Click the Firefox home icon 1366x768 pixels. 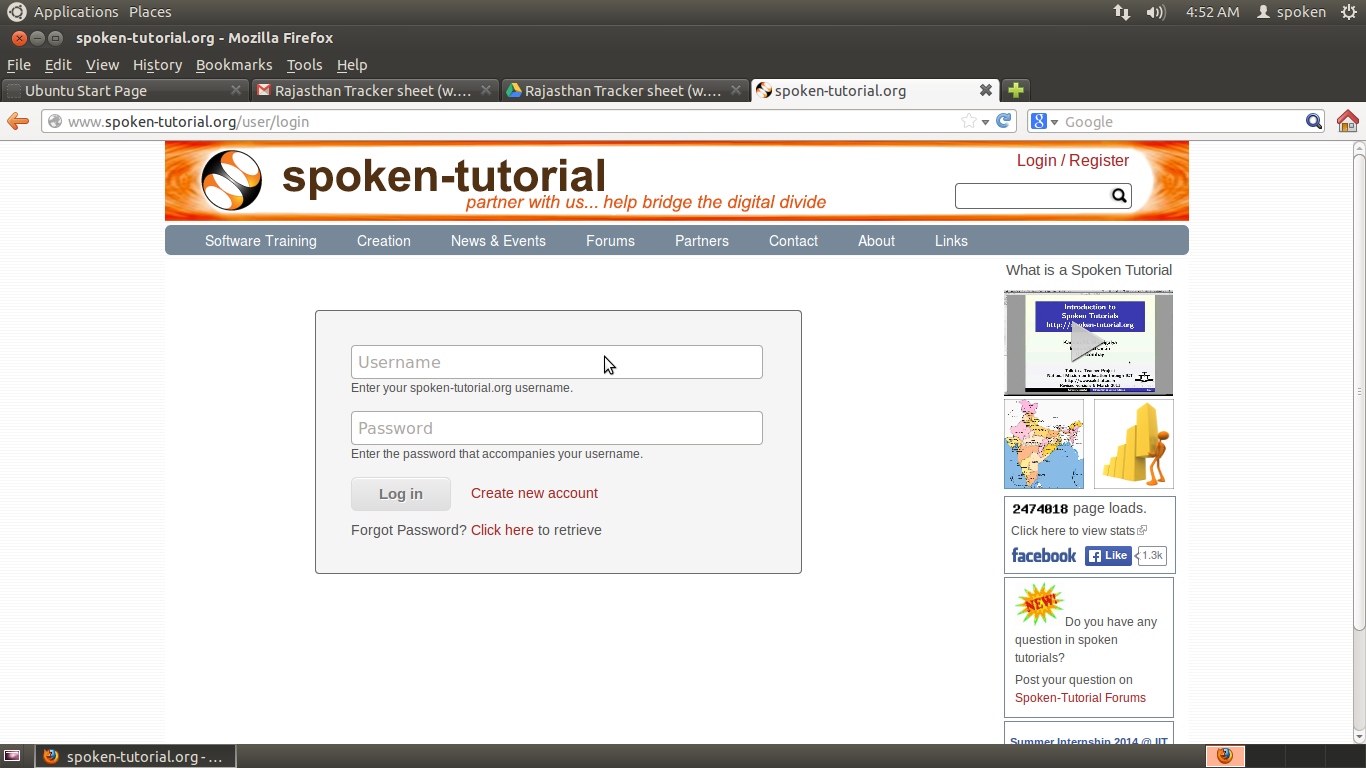point(1347,122)
